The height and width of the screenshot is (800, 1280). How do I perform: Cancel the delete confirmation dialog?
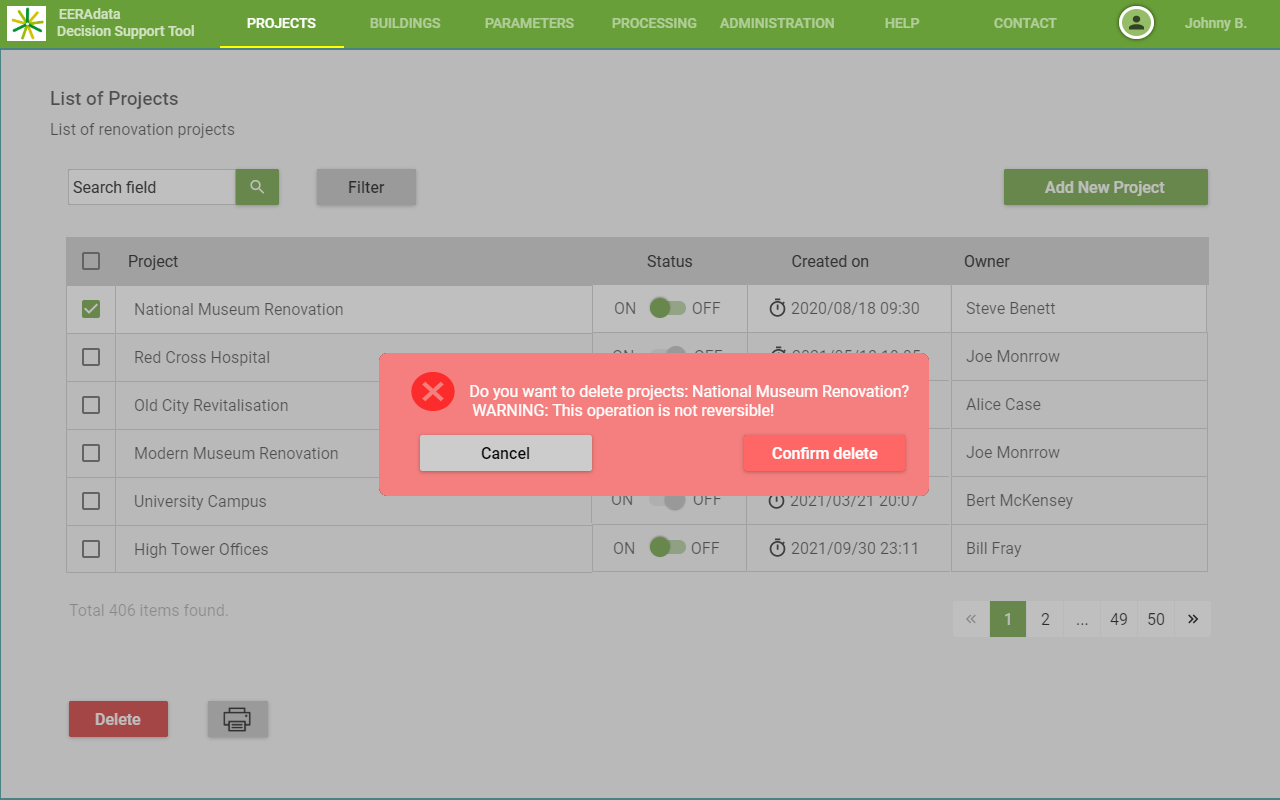click(x=505, y=453)
